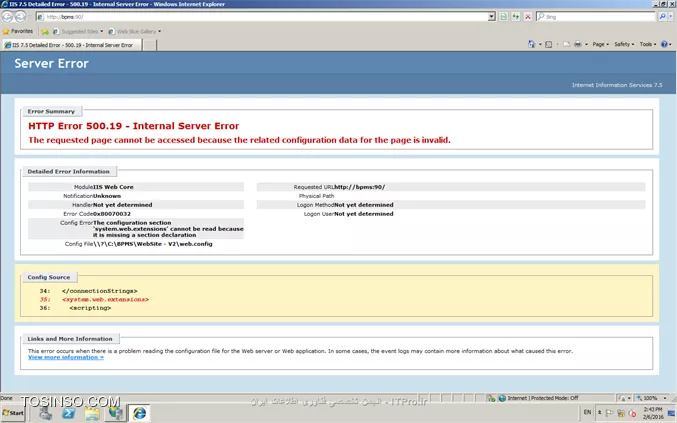Refresh the page with the green arrows icon

pyautogui.click(x=516, y=16)
